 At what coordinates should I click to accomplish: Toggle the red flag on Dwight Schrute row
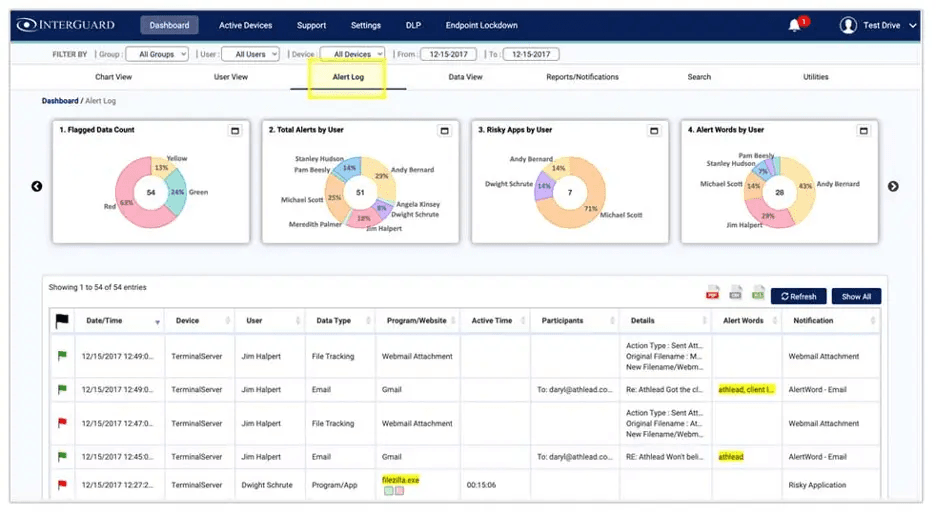61,485
